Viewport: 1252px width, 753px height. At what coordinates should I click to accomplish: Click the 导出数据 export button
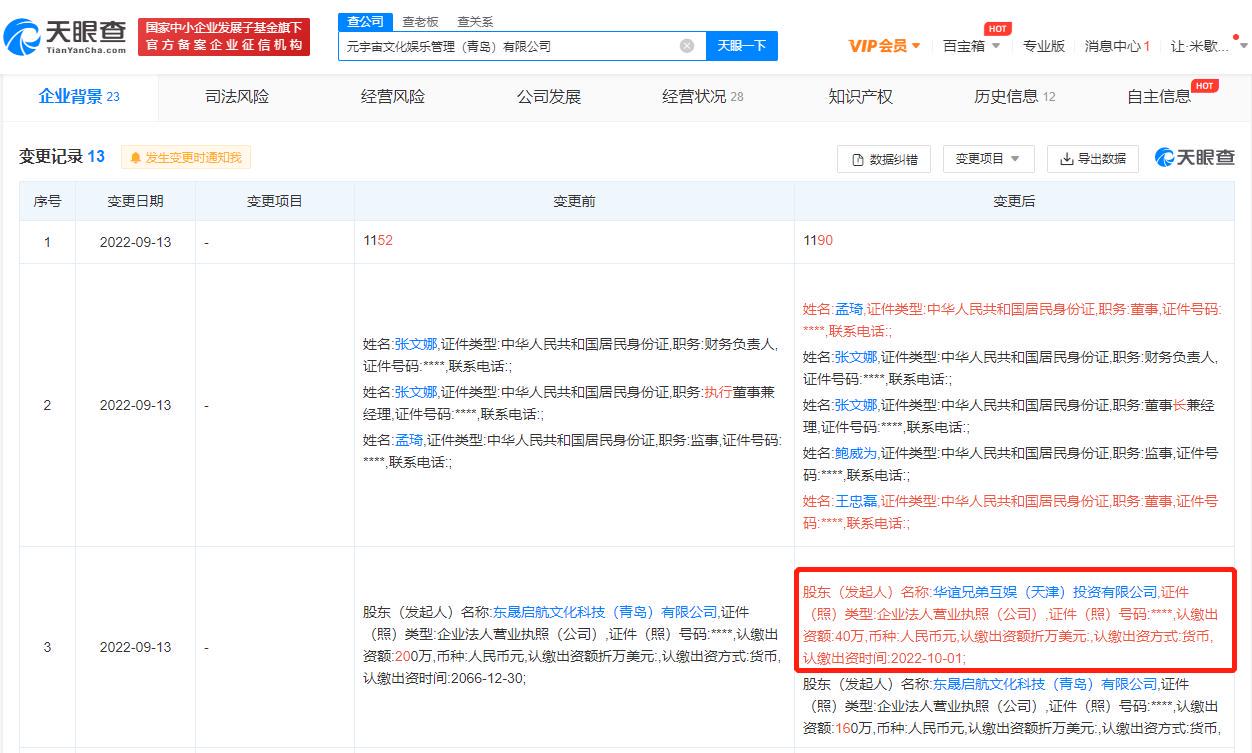1093,158
